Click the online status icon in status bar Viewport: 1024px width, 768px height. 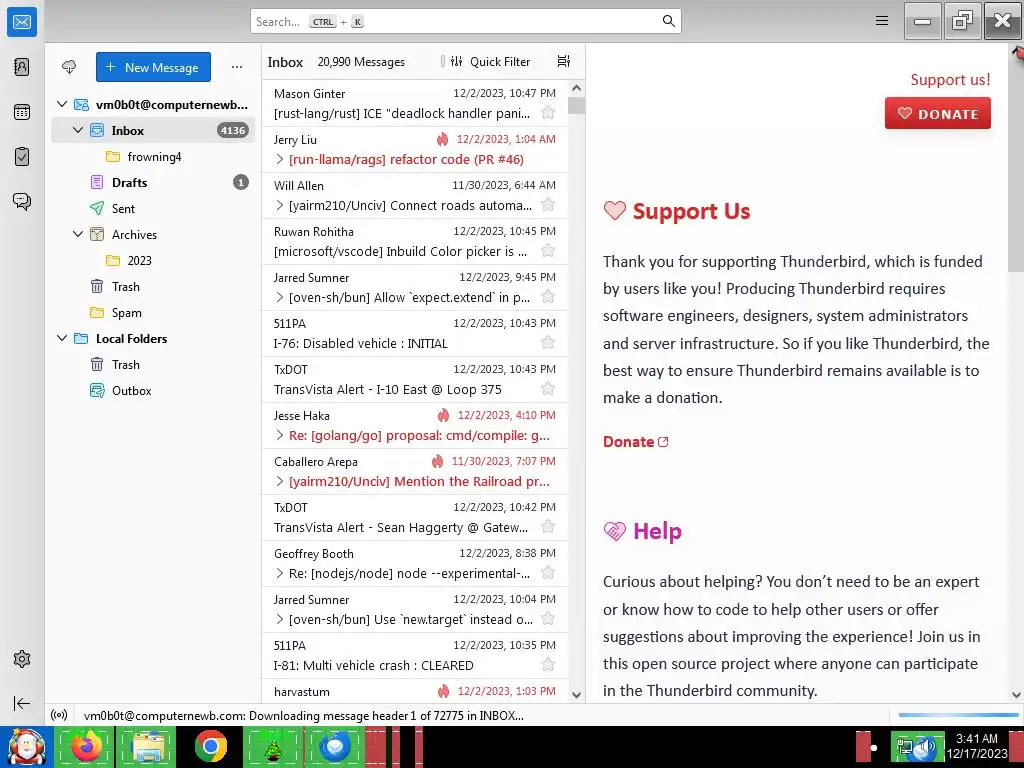[59, 715]
